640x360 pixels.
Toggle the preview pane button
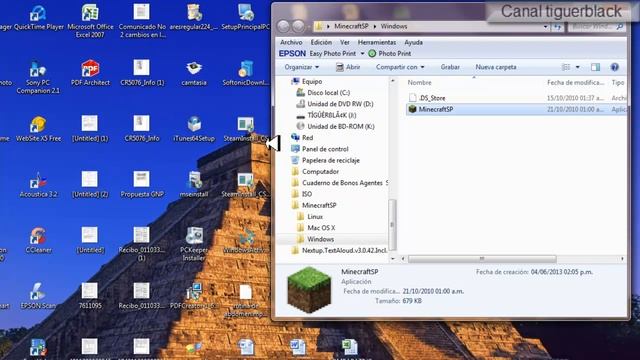(x=596, y=67)
